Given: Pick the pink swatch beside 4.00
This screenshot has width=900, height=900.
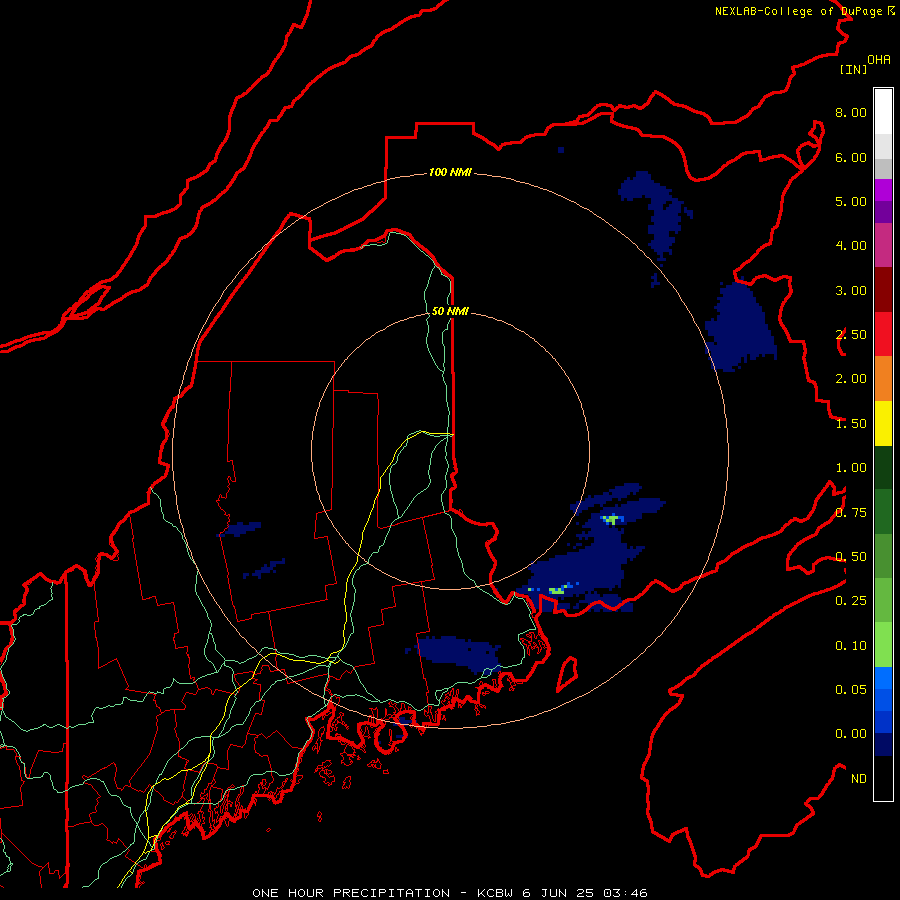Looking at the screenshot, I should pyautogui.click(x=883, y=245).
